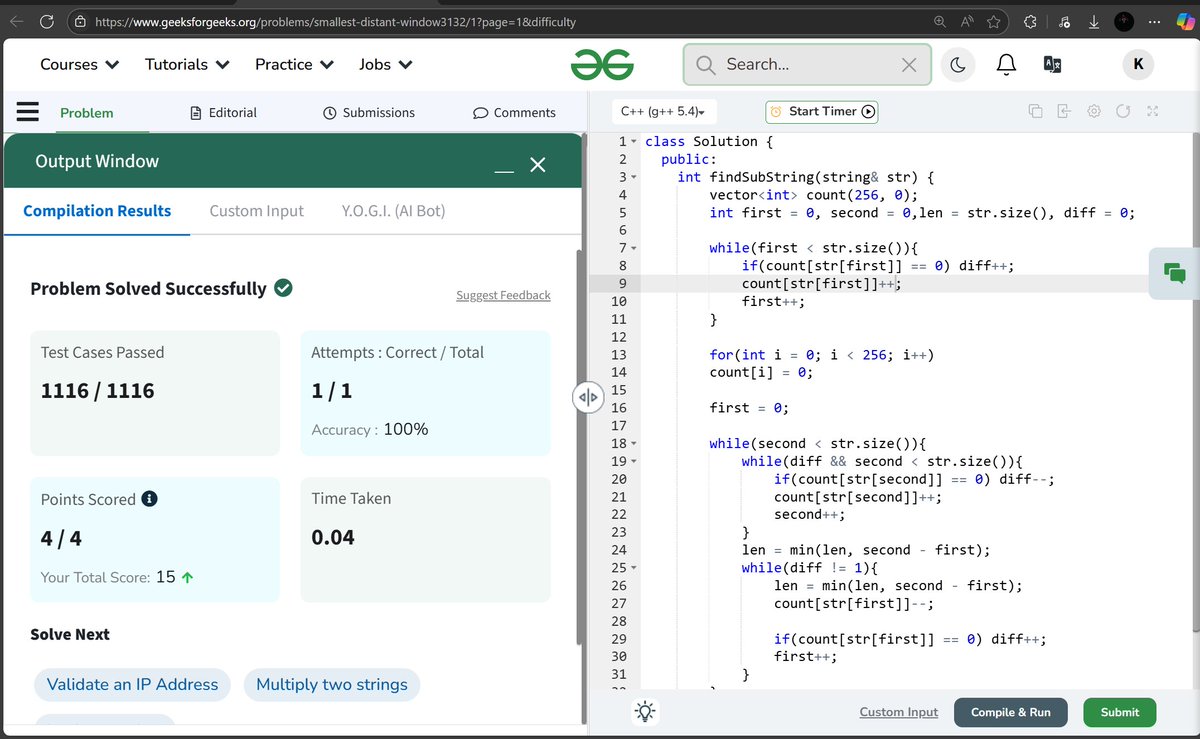Expand the Jobs dropdown
1200x739 pixels.
pos(386,64)
